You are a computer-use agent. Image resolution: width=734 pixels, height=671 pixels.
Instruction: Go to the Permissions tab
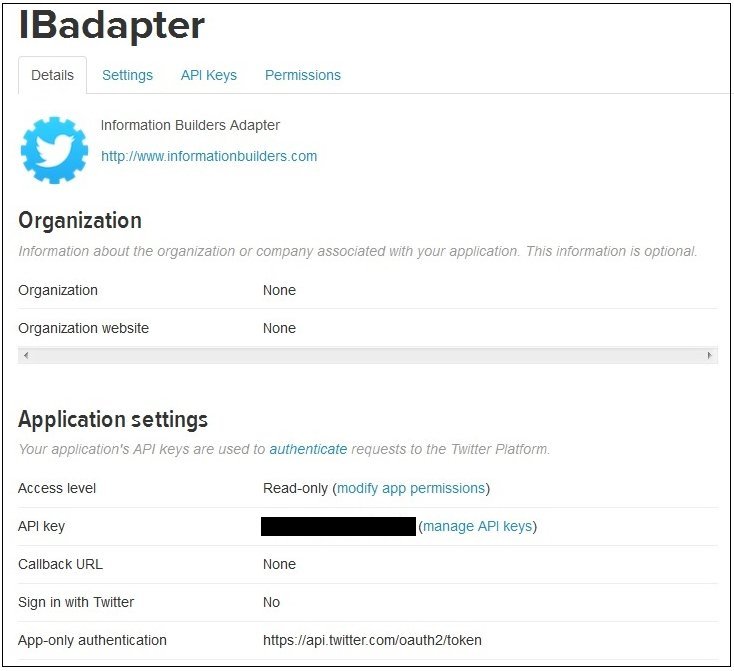pos(303,75)
